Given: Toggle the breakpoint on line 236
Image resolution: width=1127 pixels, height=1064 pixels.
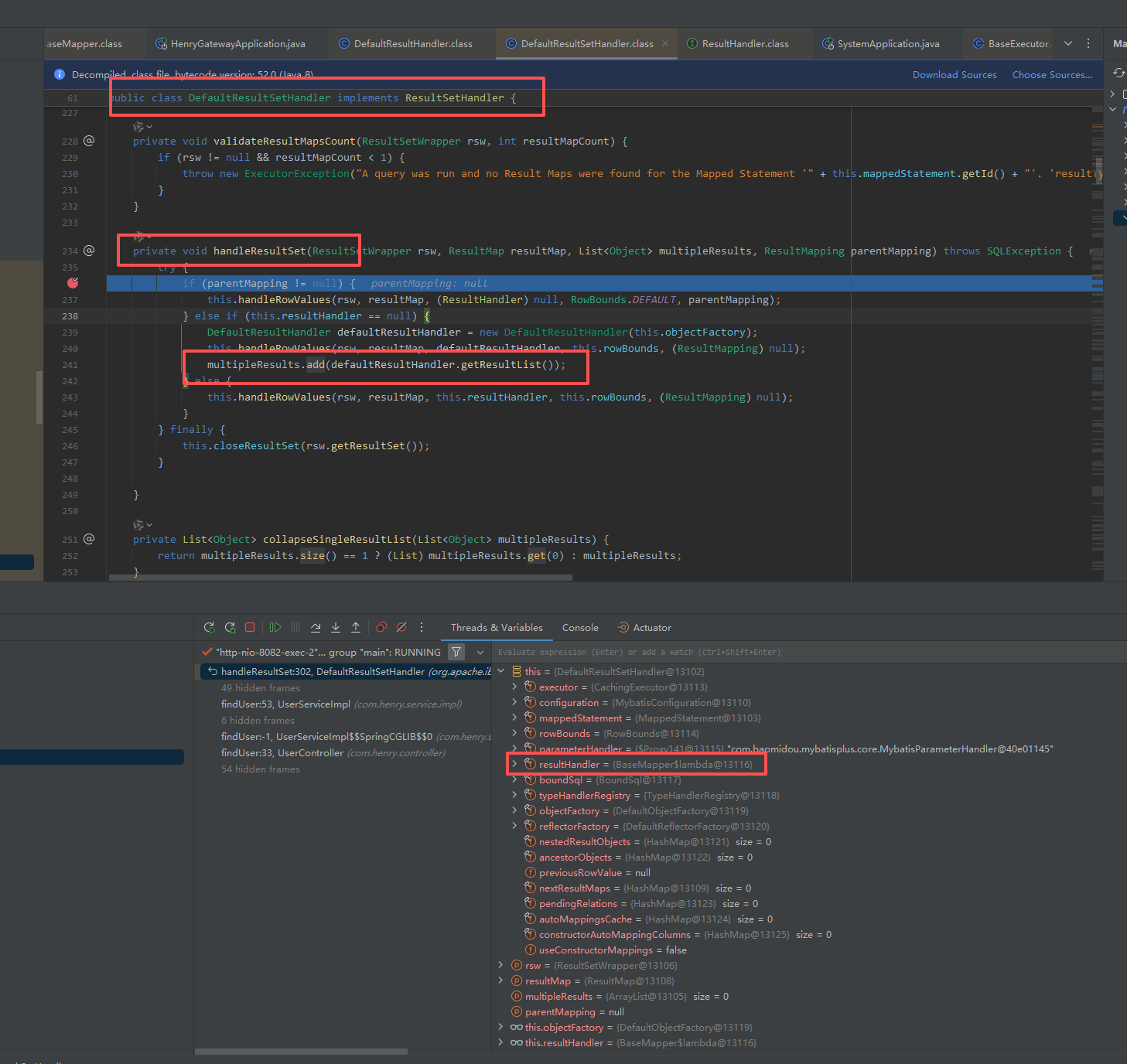Looking at the screenshot, I should click(73, 283).
